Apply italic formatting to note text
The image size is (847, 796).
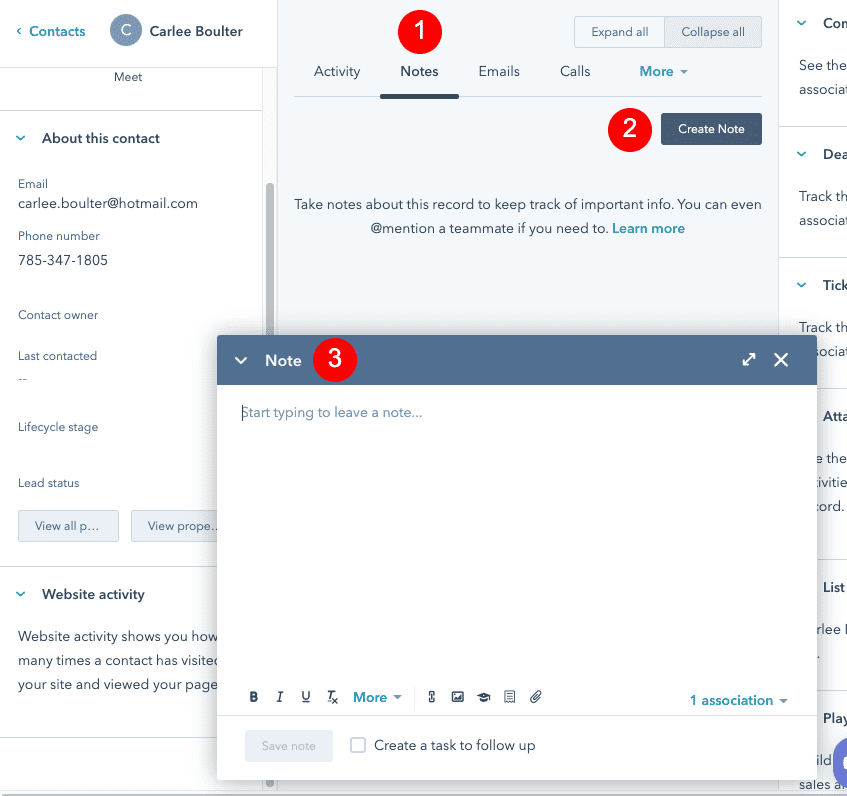pyautogui.click(x=280, y=697)
